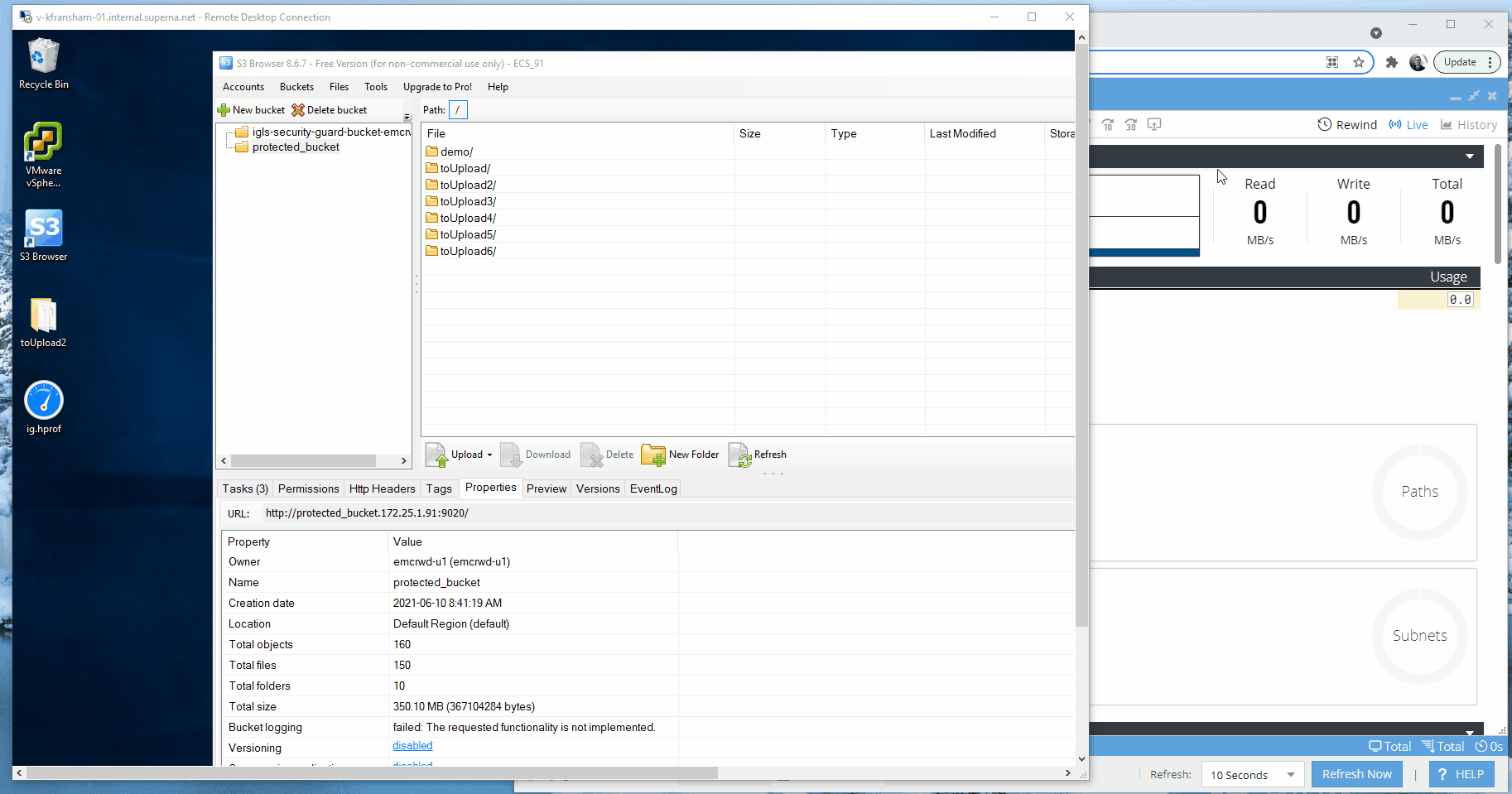This screenshot has height=794, width=1512.
Task: Click the HELP button
Action: click(1461, 774)
